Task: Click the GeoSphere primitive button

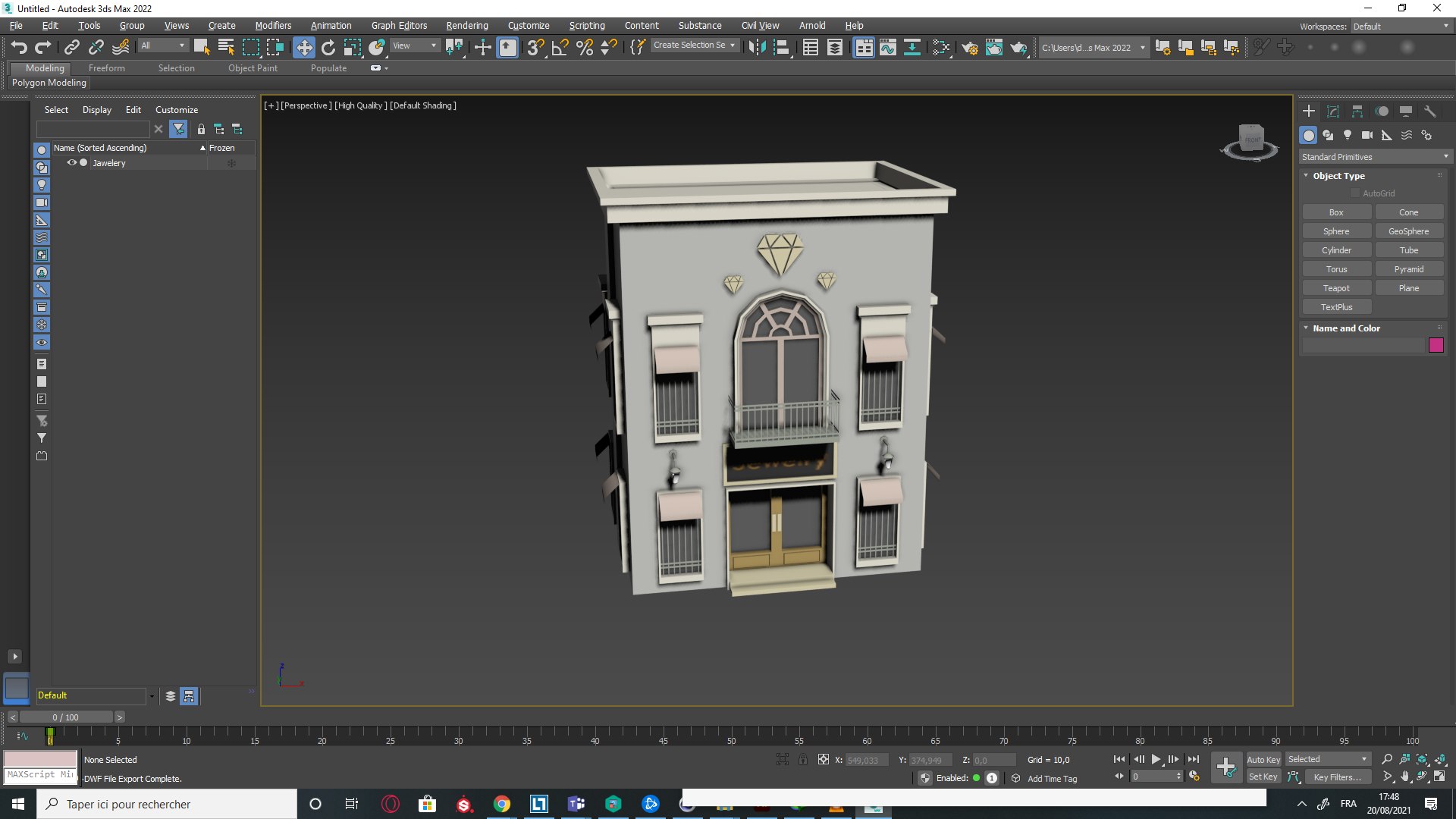Action: coord(1409,231)
